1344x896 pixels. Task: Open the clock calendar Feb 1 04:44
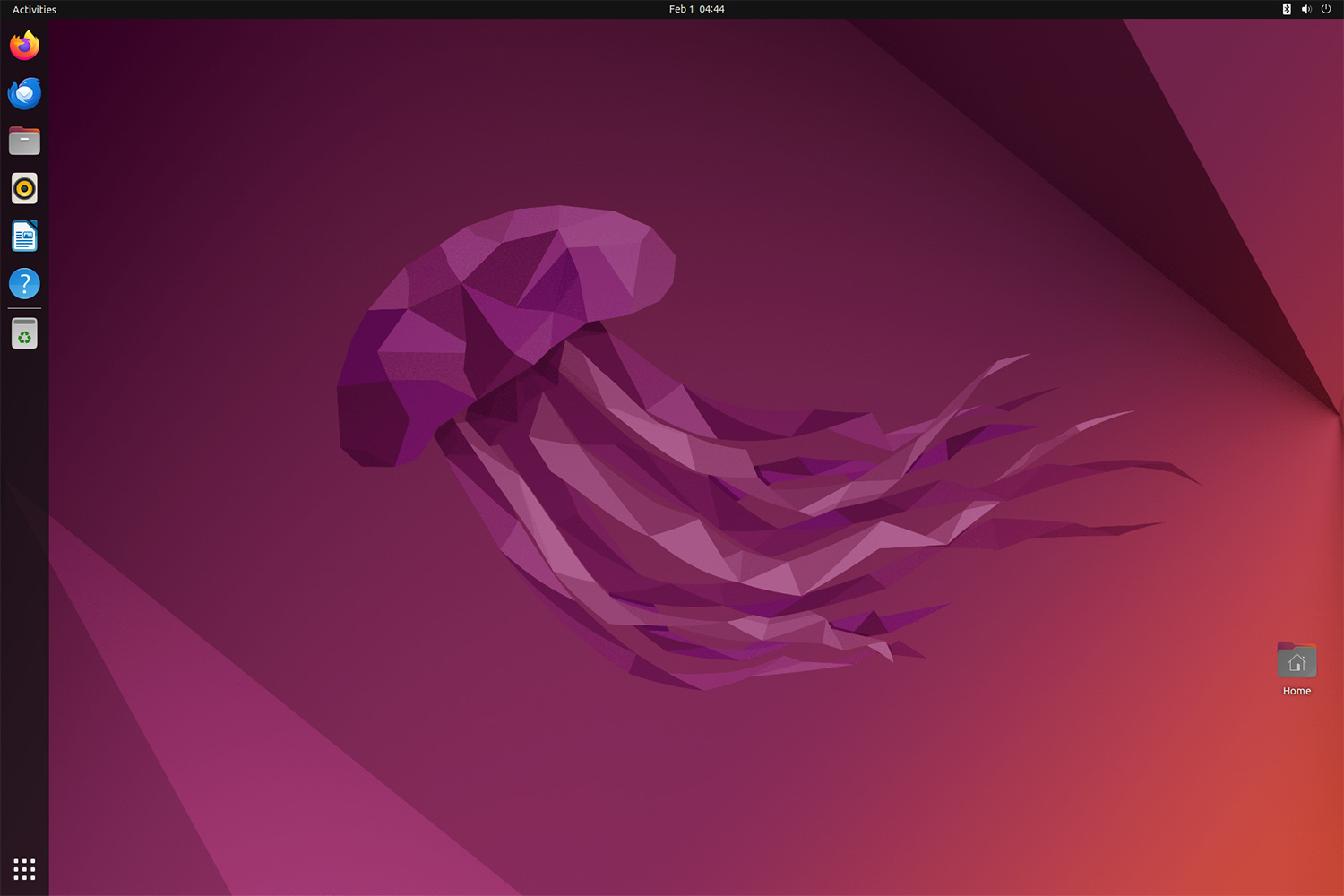coord(696,9)
